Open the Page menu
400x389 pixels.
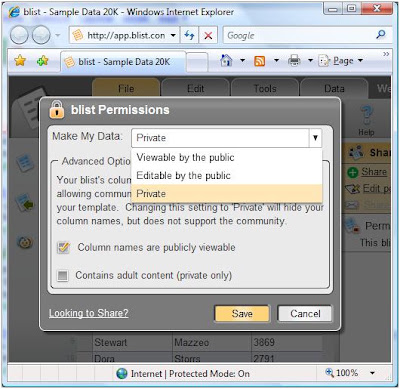point(341,61)
